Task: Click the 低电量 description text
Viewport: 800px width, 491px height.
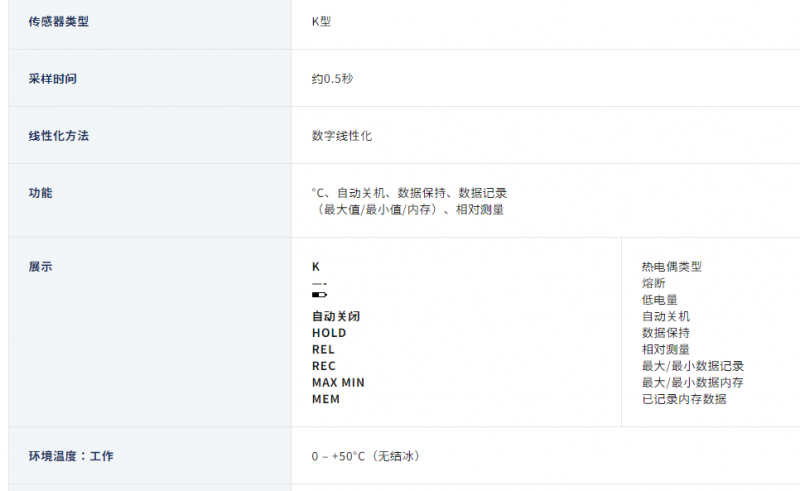Action: pyautogui.click(x=659, y=300)
